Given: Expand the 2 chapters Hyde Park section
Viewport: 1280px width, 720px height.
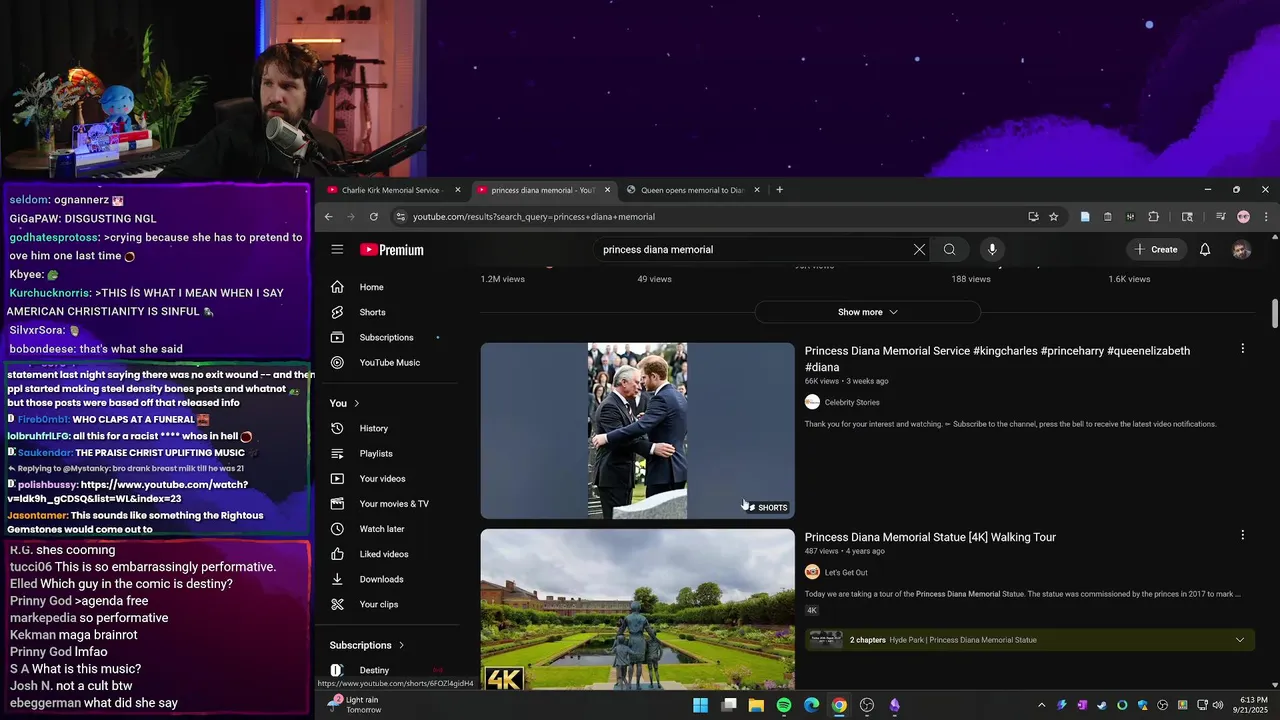Looking at the screenshot, I should pyautogui.click(x=1030, y=639).
